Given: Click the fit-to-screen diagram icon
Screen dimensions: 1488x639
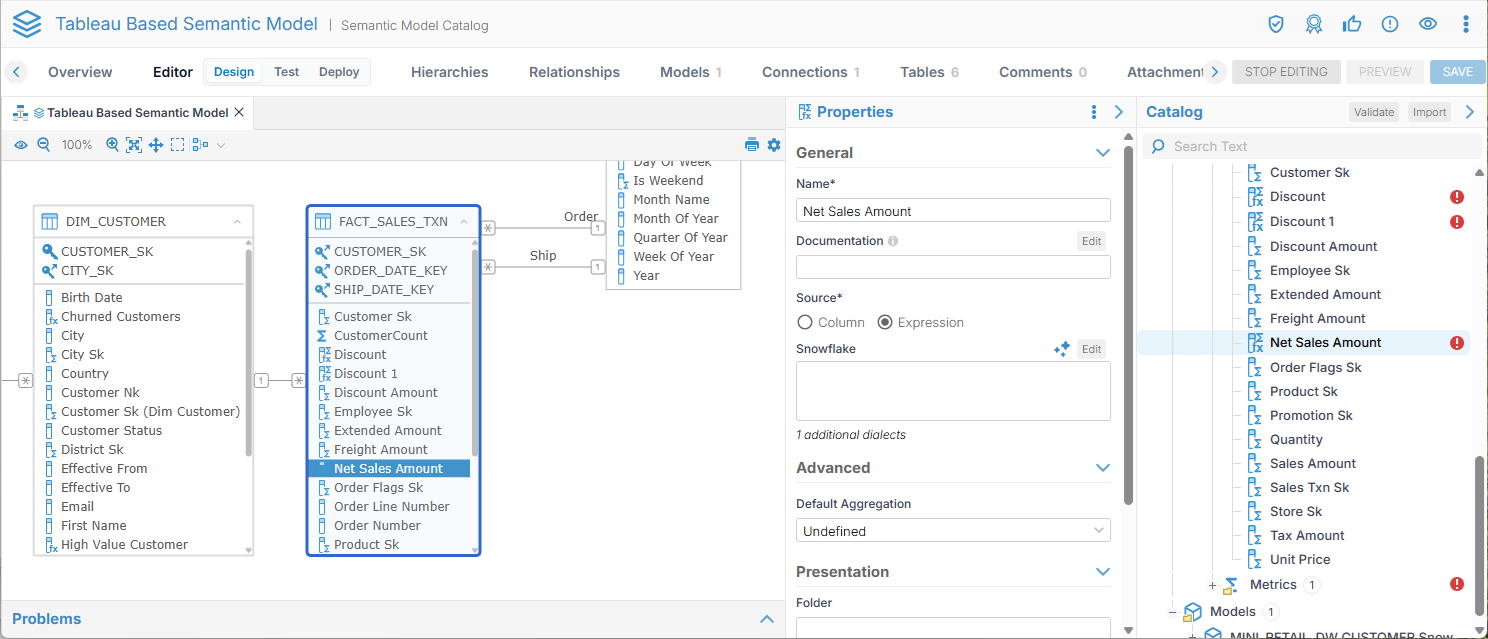Looking at the screenshot, I should [134, 145].
